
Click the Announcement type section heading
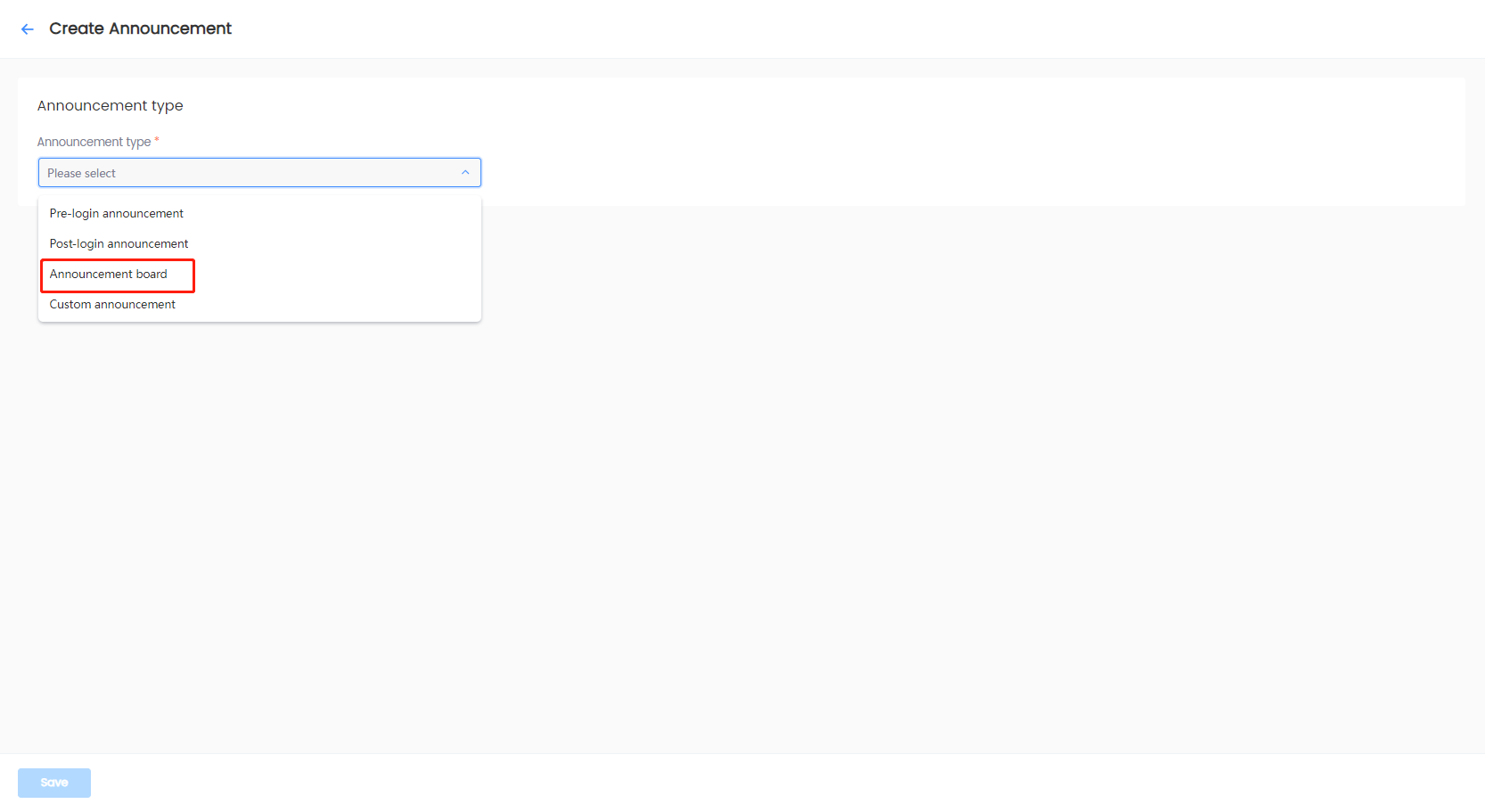(x=110, y=105)
